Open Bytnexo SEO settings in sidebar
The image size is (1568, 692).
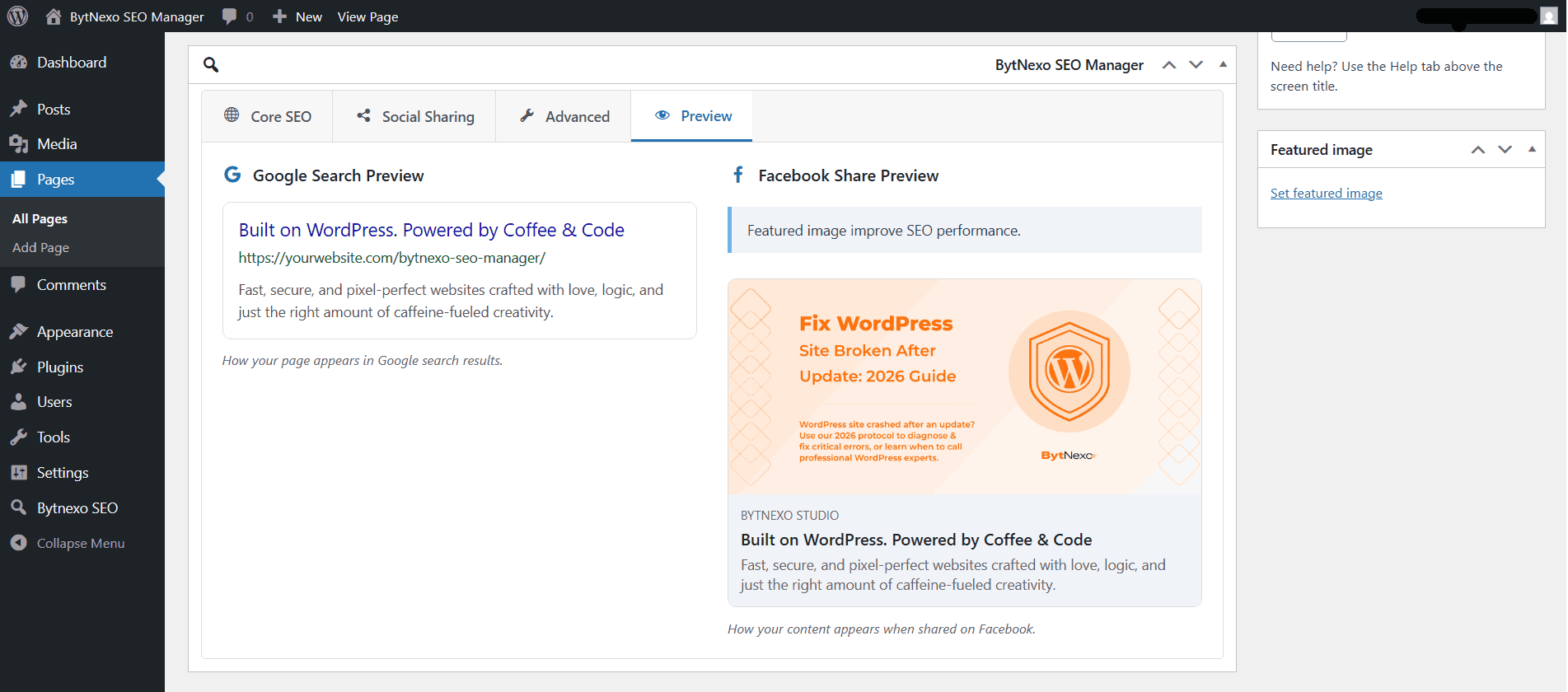[x=77, y=508]
